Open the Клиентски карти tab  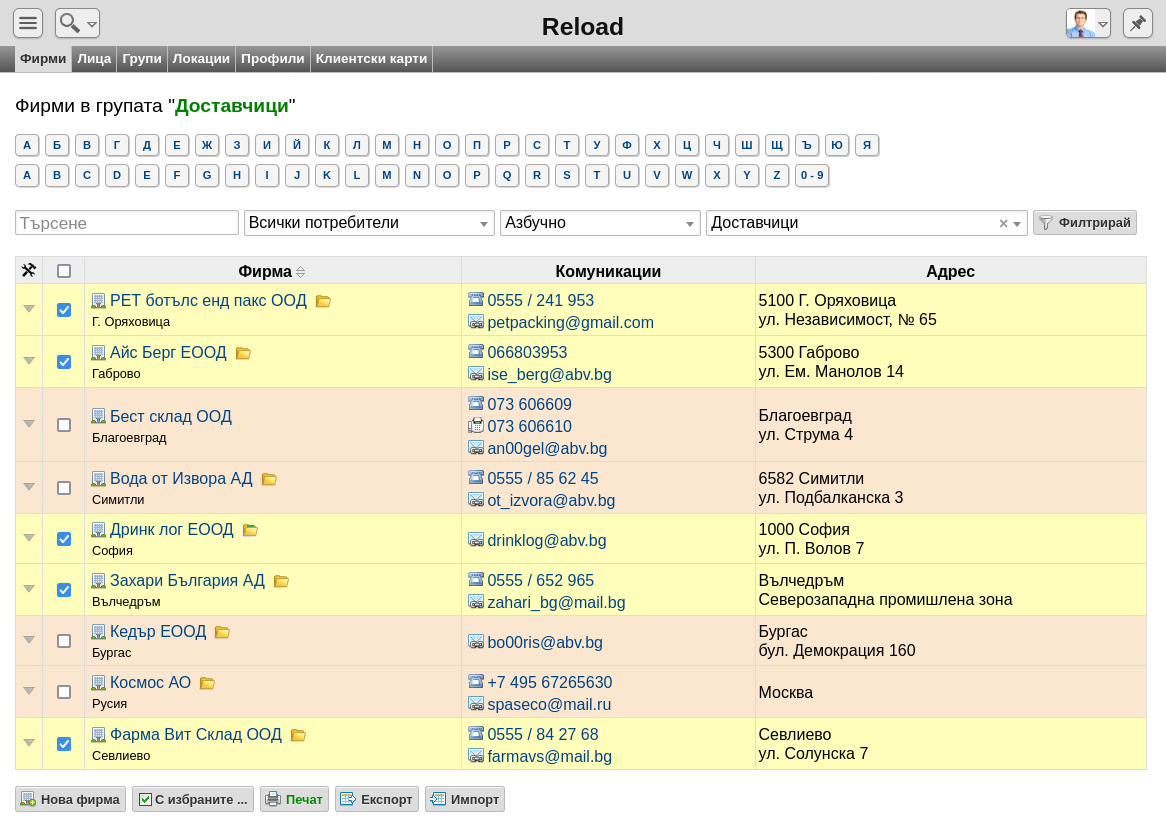coord(371,59)
